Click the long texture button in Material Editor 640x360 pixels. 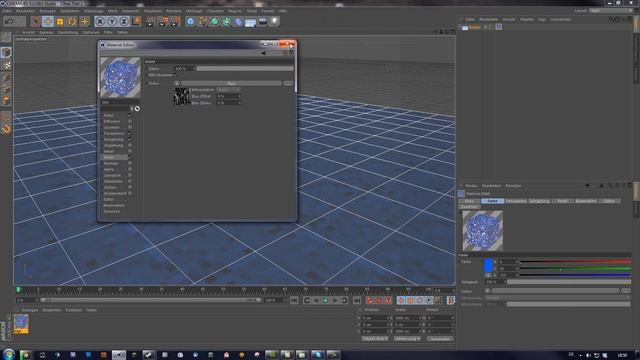(231, 83)
